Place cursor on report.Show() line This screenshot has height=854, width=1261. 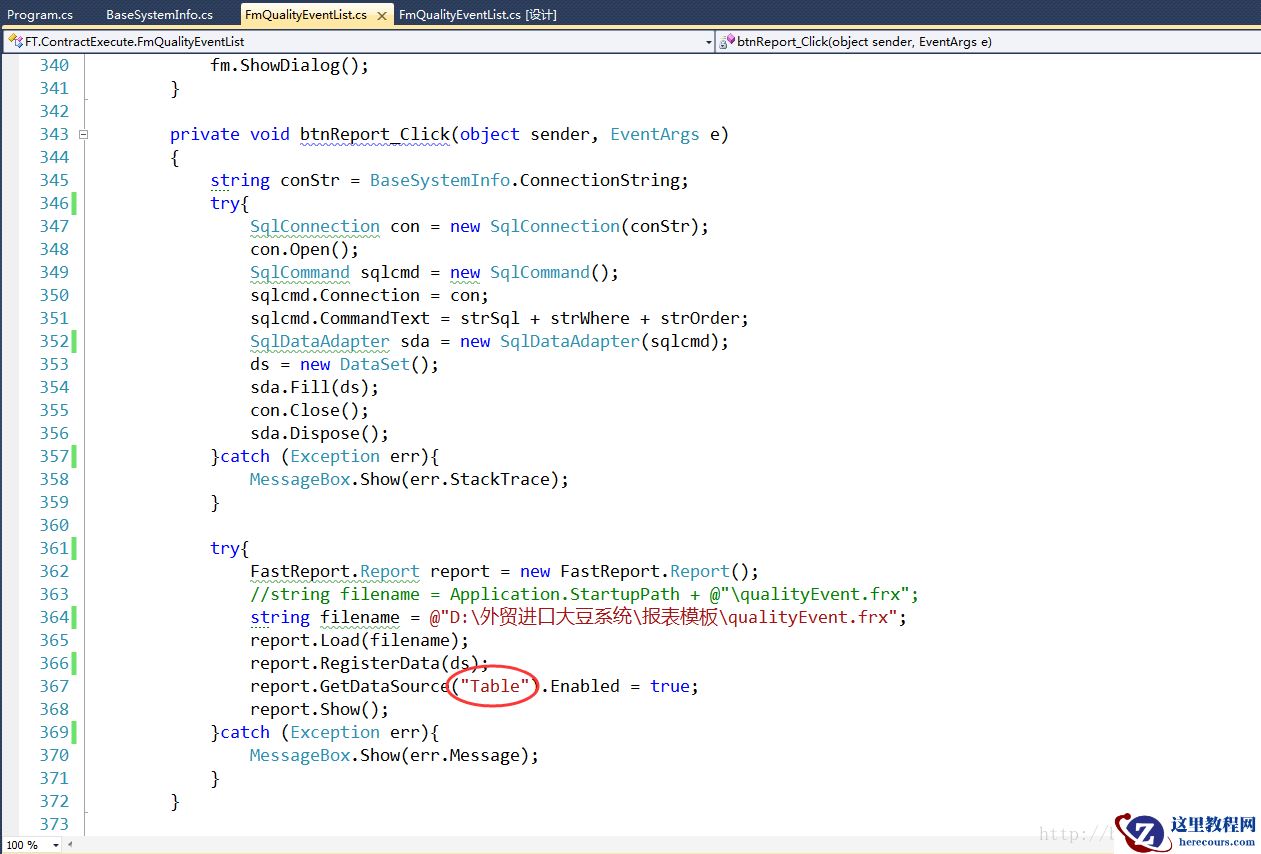pos(319,709)
